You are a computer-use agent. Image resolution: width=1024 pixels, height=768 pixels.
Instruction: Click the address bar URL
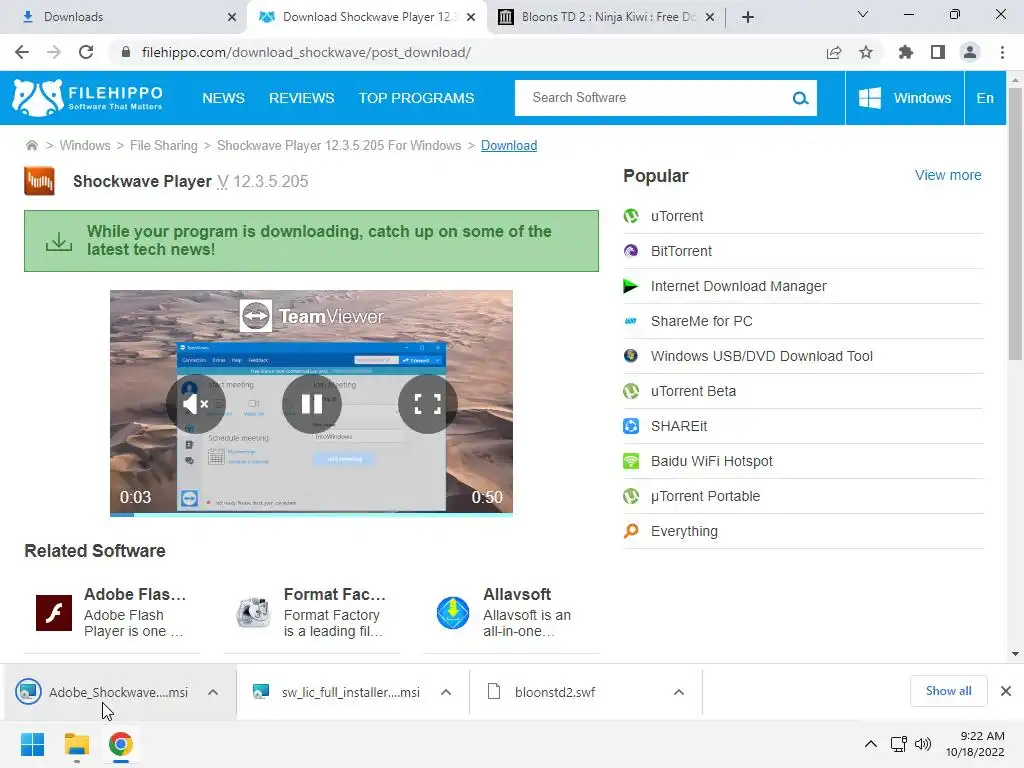[306, 52]
